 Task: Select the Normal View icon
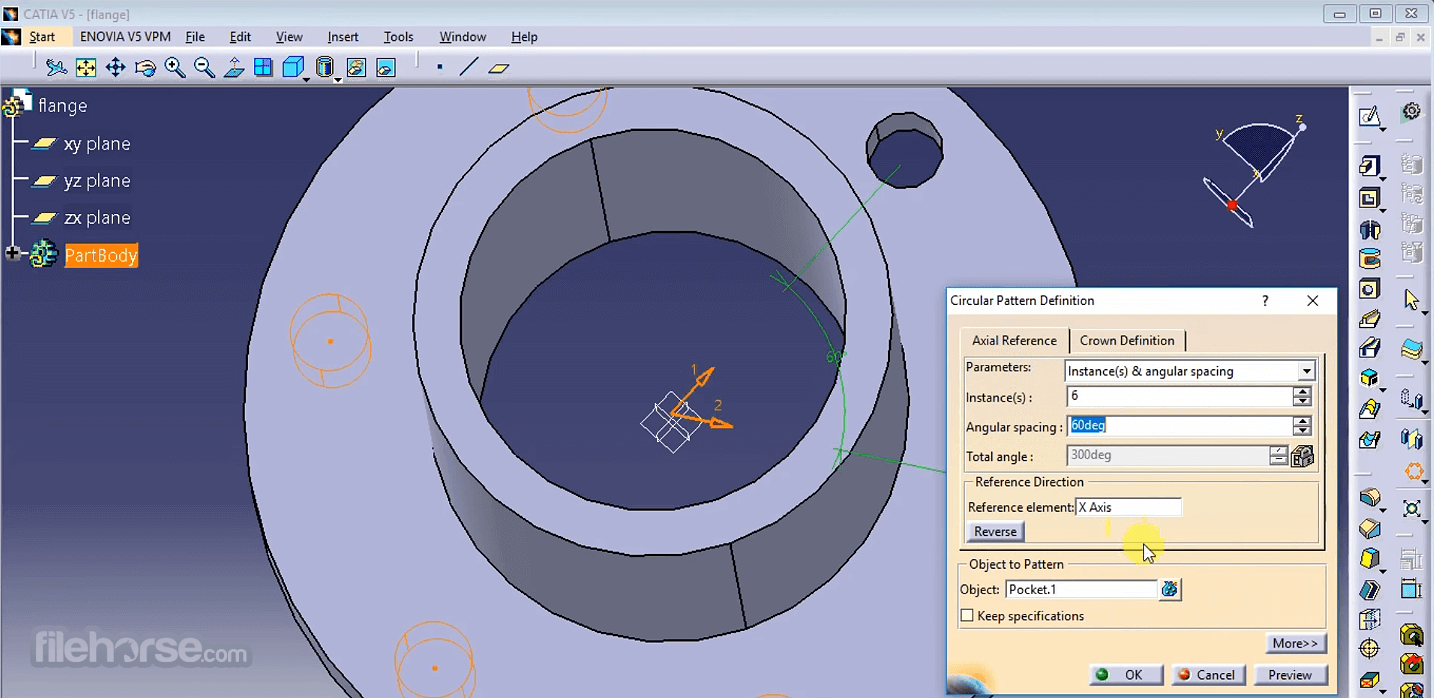point(234,67)
